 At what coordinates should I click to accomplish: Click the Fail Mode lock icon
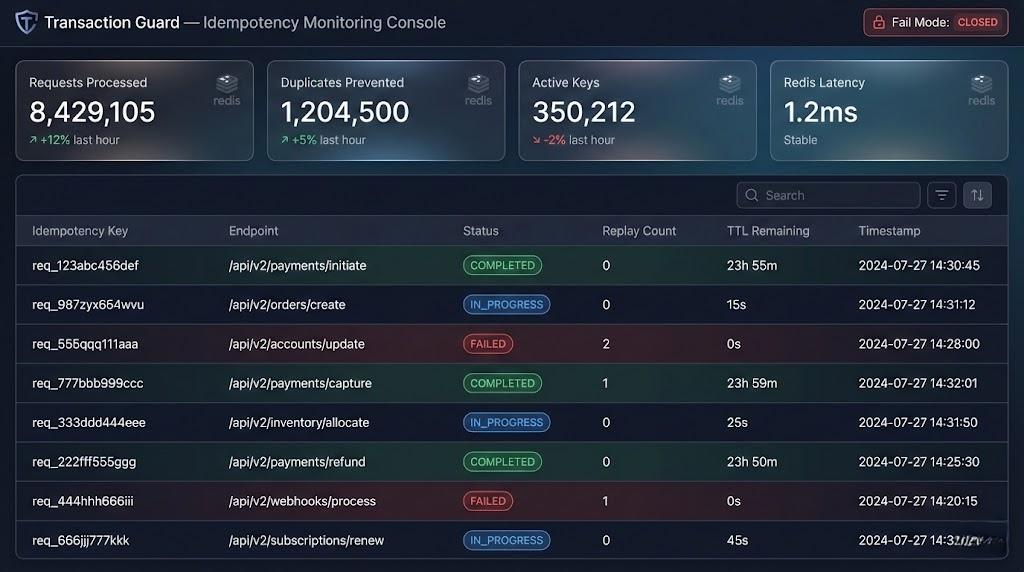pos(879,23)
